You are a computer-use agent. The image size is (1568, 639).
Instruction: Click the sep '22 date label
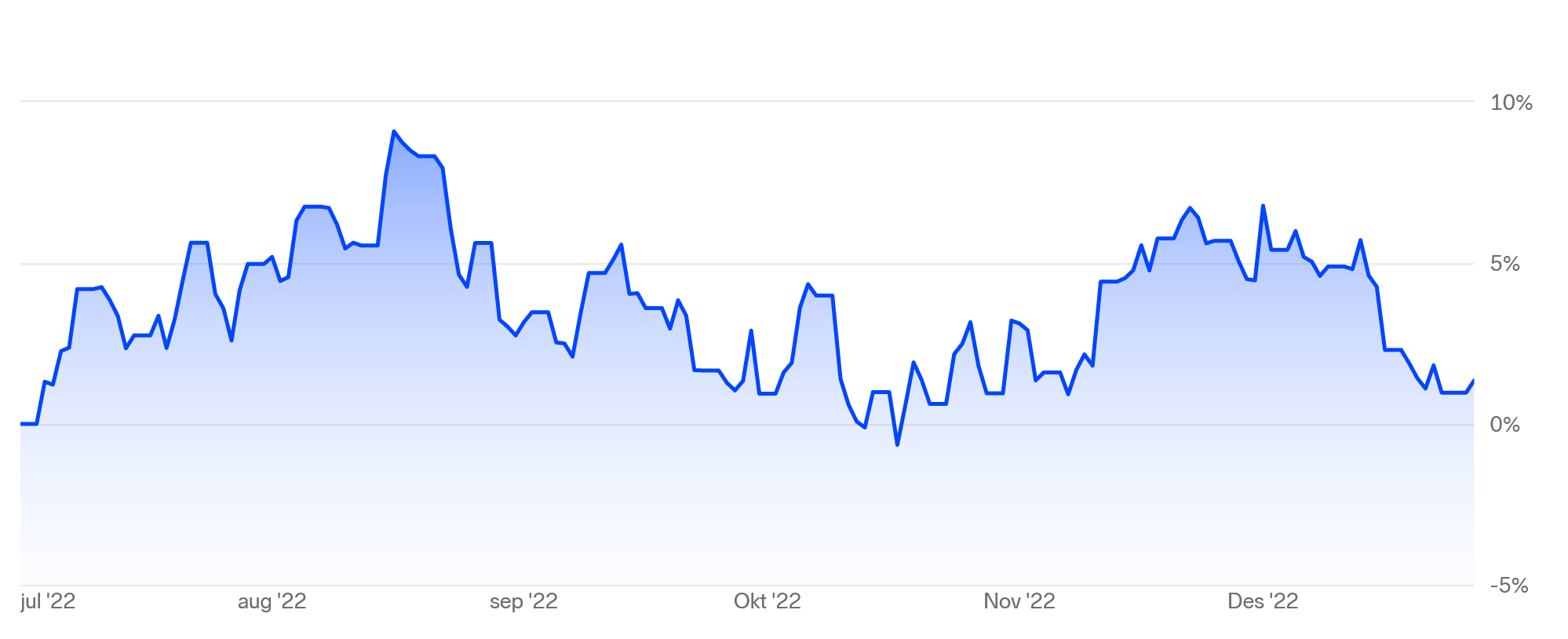click(523, 602)
